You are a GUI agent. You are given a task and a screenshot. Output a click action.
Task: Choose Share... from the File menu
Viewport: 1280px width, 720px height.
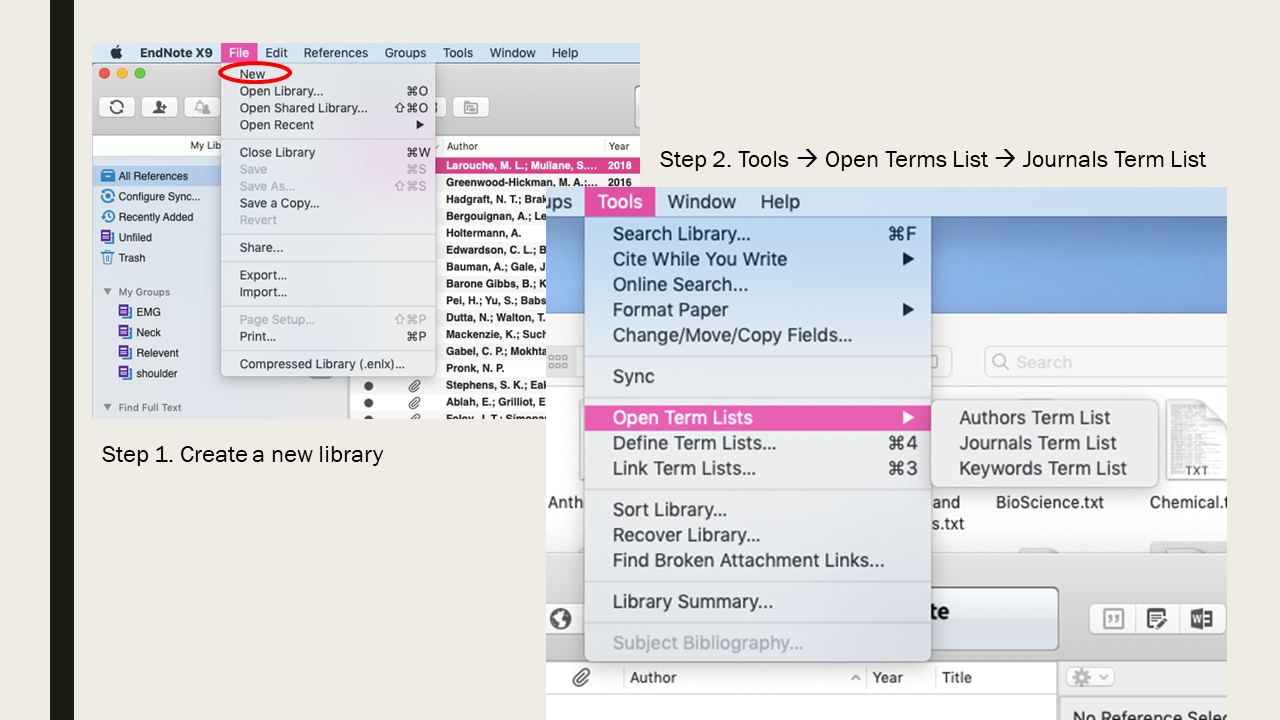pyautogui.click(x=328, y=247)
